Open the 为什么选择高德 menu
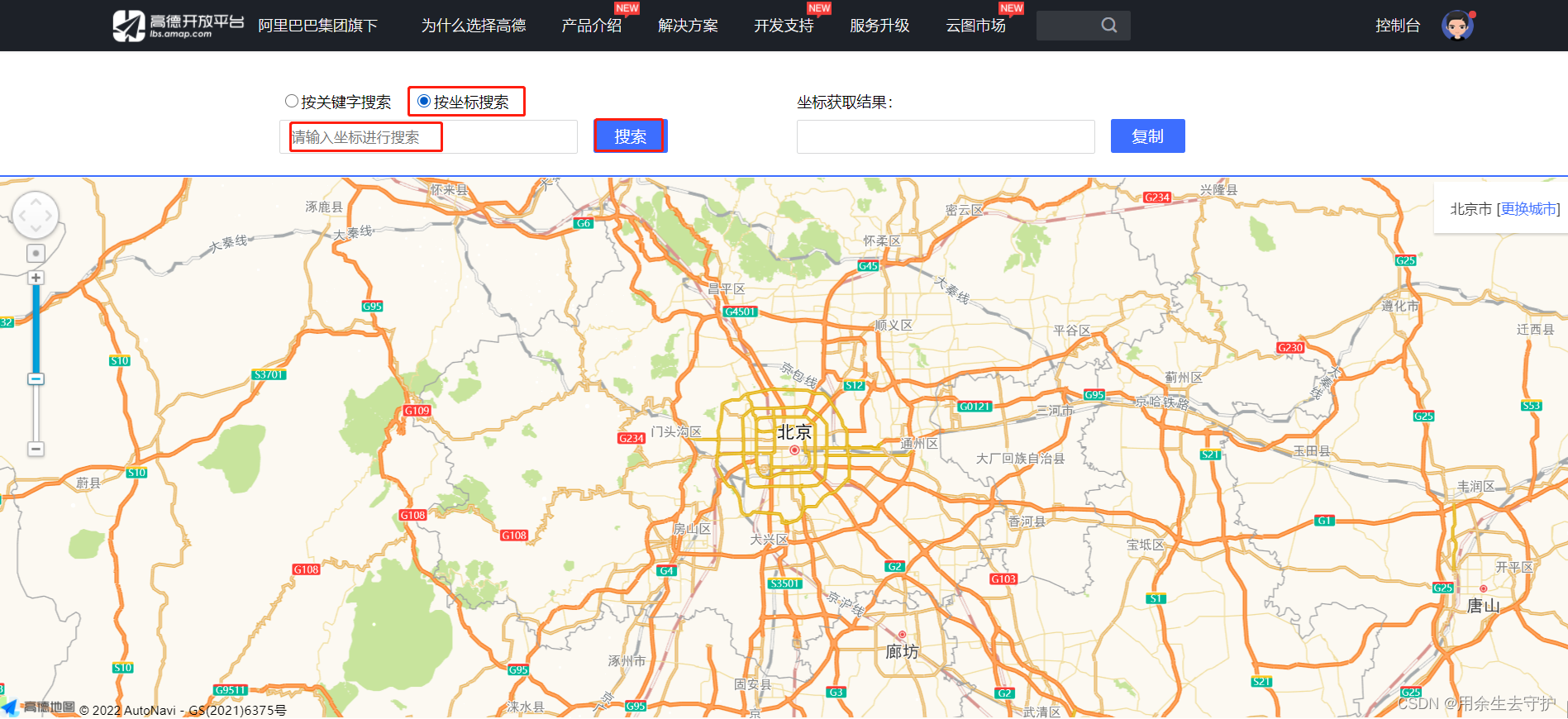Image resolution: width=1568 pixels, height=719 pixels. pos(474,26)
